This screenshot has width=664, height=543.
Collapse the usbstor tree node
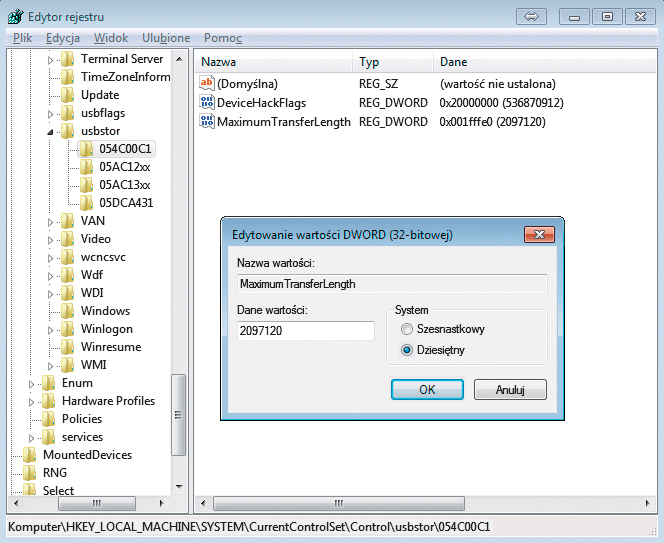[50, 132]
